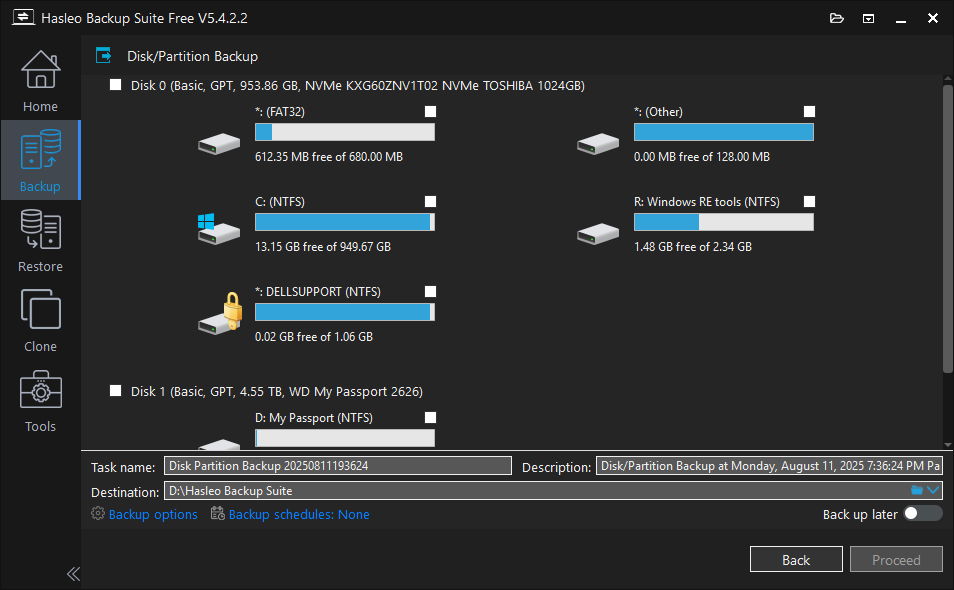Screen dimensions: 954x590
Task: Click the Description input field
Action: coord(769,466)
